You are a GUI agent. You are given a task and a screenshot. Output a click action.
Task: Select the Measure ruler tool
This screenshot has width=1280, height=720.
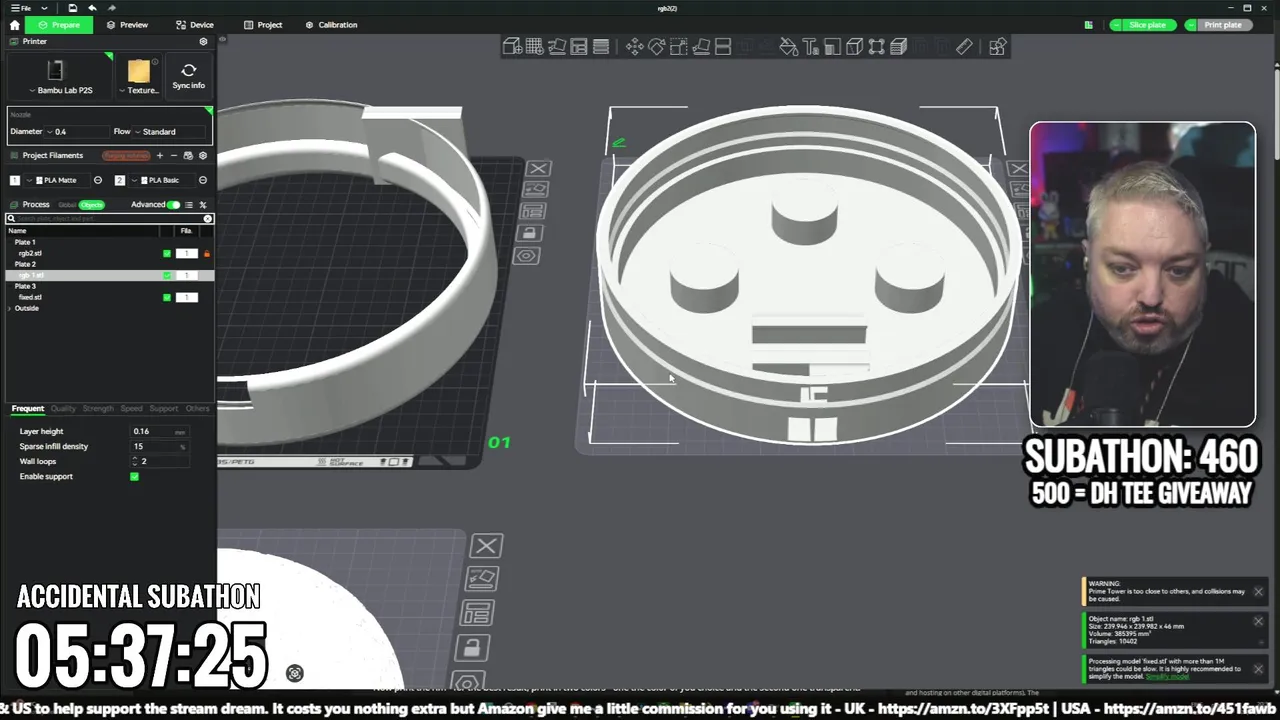coord(964,46)
